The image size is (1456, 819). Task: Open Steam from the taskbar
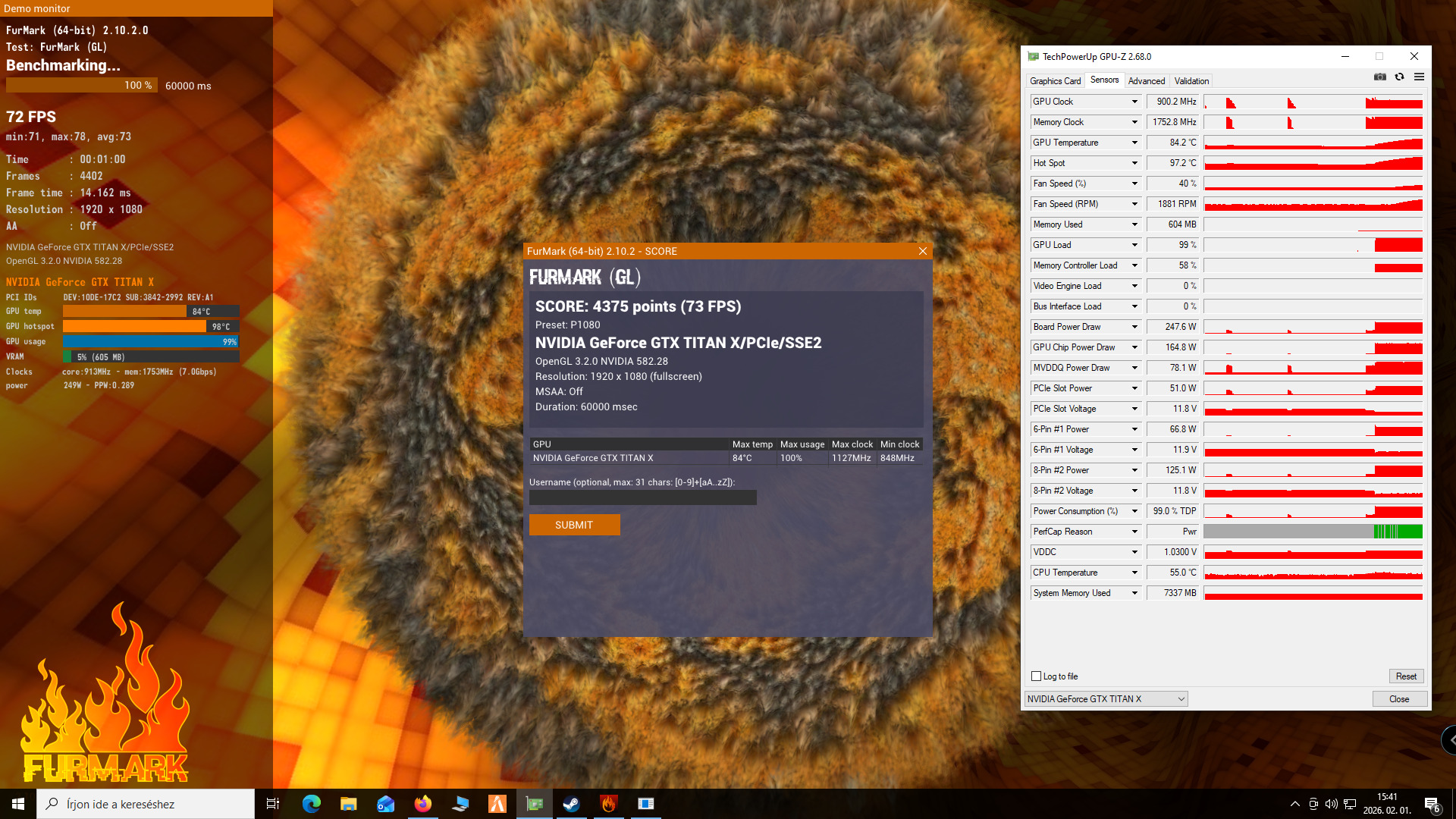pyautogui.click(x=572, y=804)
